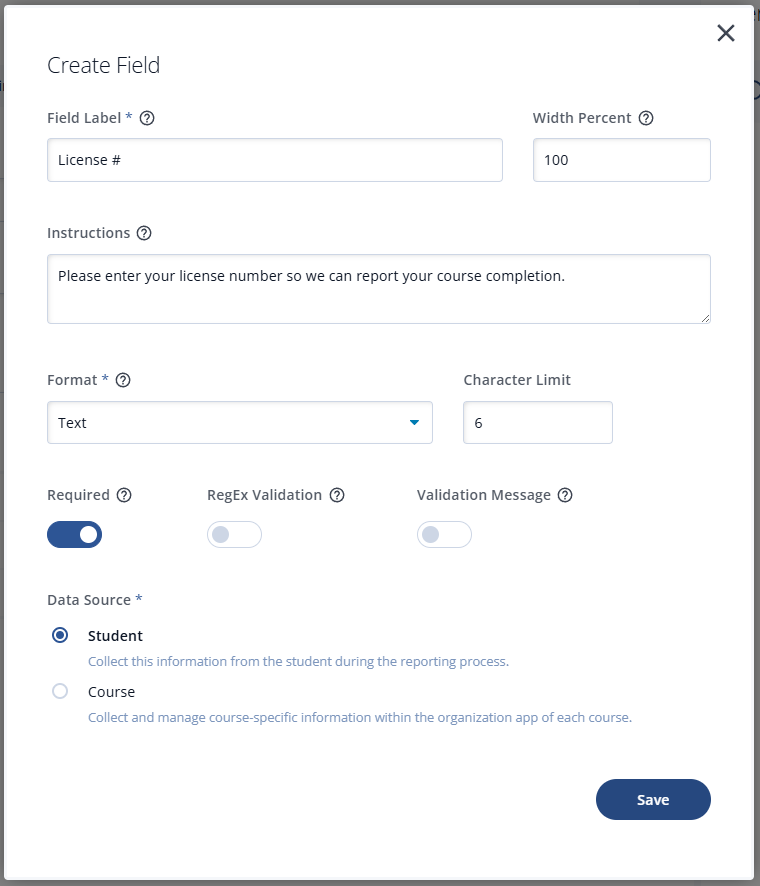This screenshot has width=760, height=886.
Task: Click the Instructions help question mark
Action: pyautogui.click(x=144, y=233)
